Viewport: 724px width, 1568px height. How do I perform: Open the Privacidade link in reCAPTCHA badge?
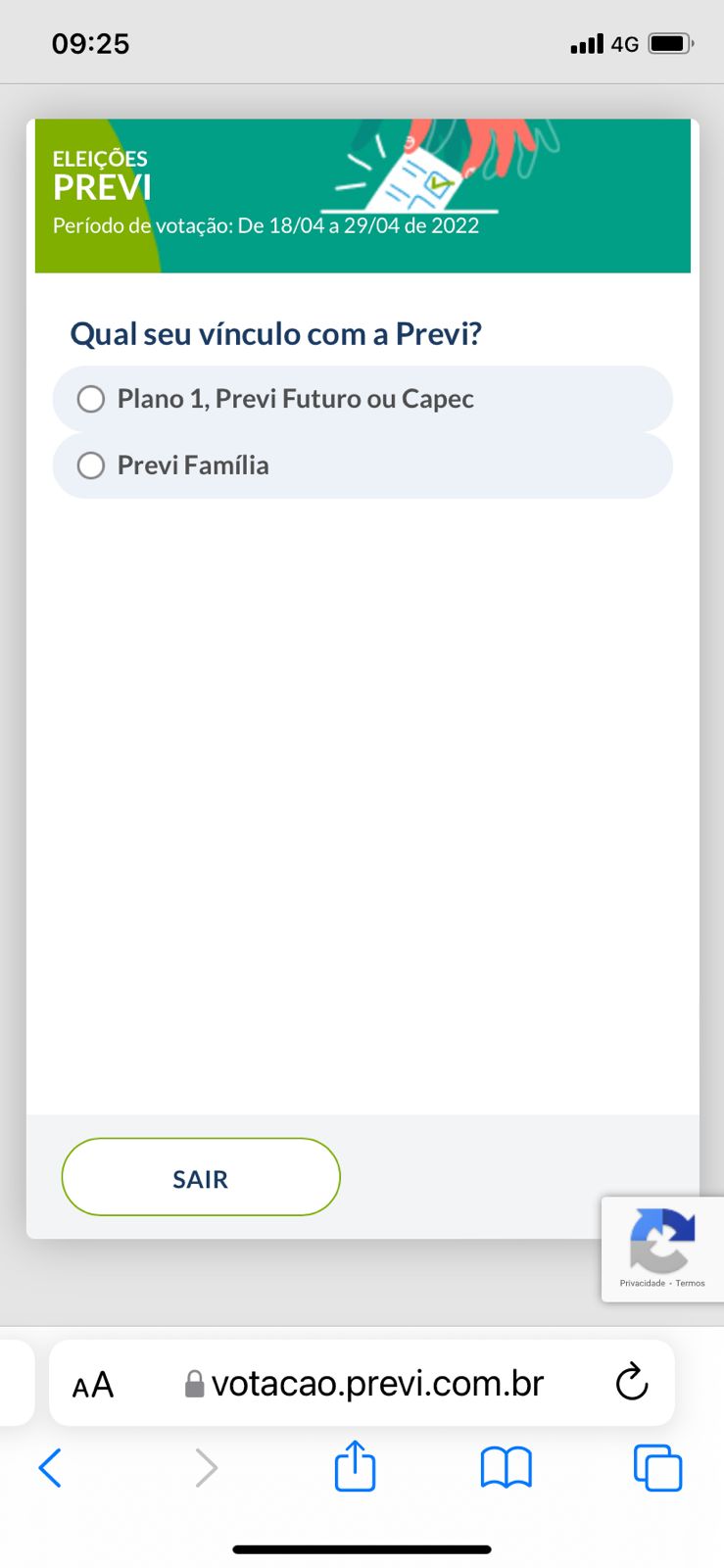[x=642, y=1283]
